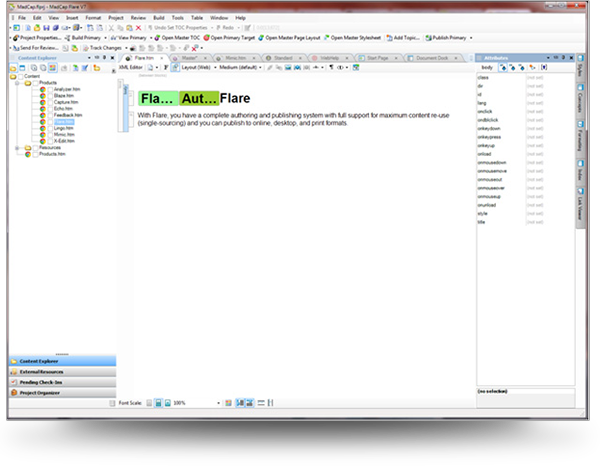Open the Medium (default) dropdown
600x466 pixels.
[x=261, y=67]
